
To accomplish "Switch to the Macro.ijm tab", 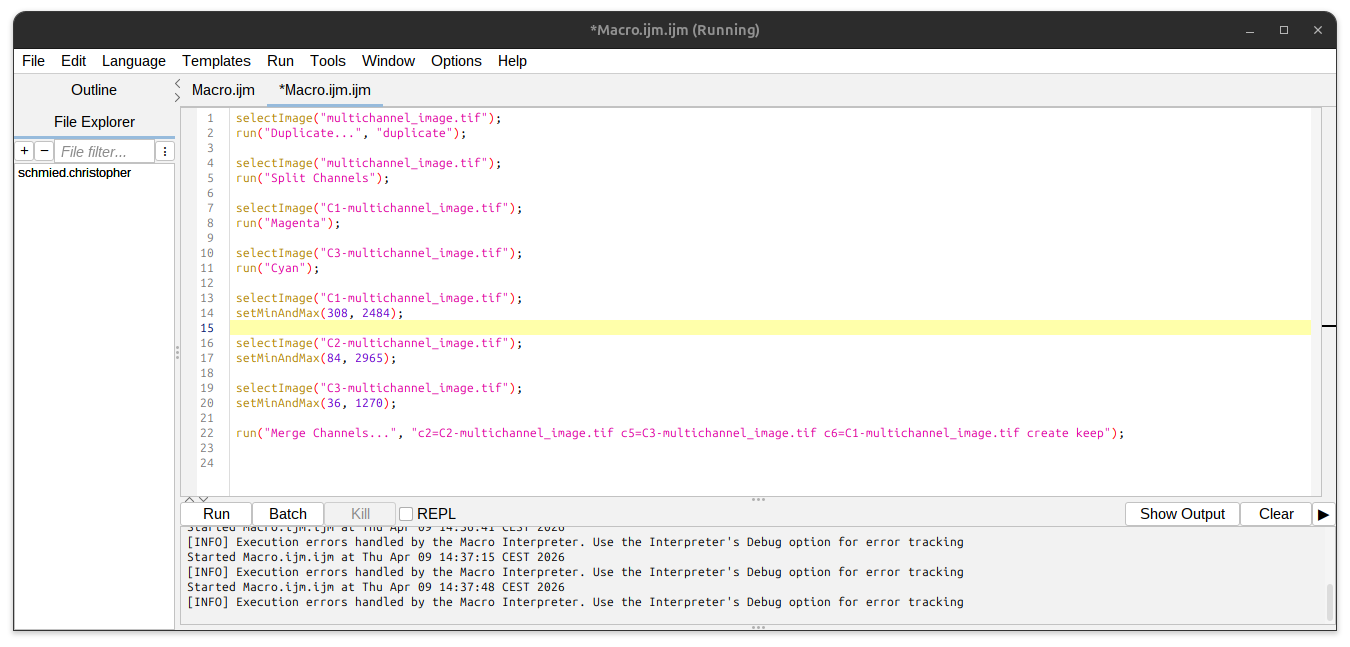I will point(223,90).
